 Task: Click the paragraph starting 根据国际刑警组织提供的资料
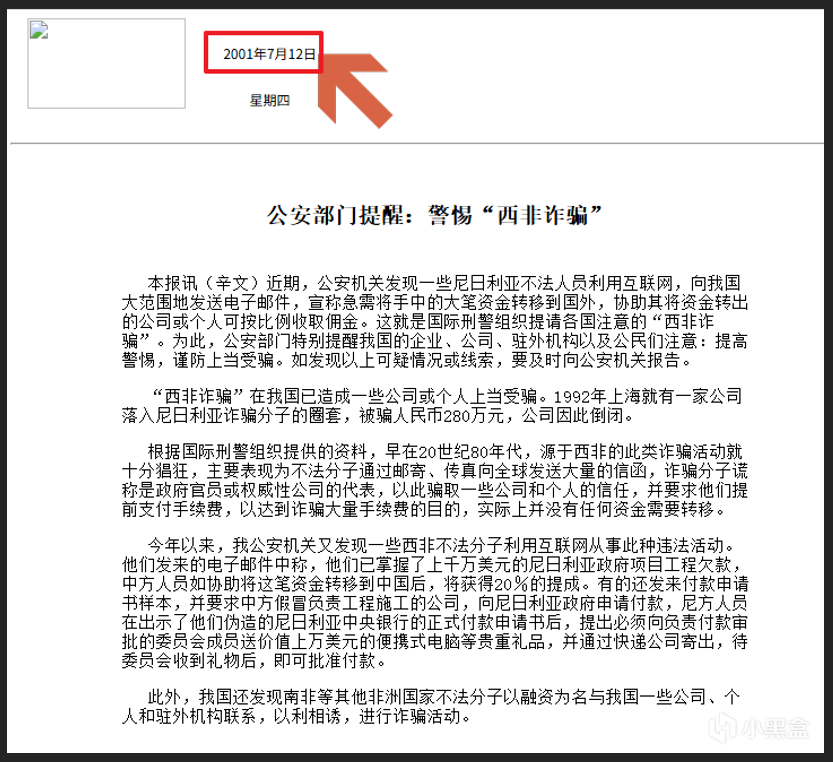(435, 480)
